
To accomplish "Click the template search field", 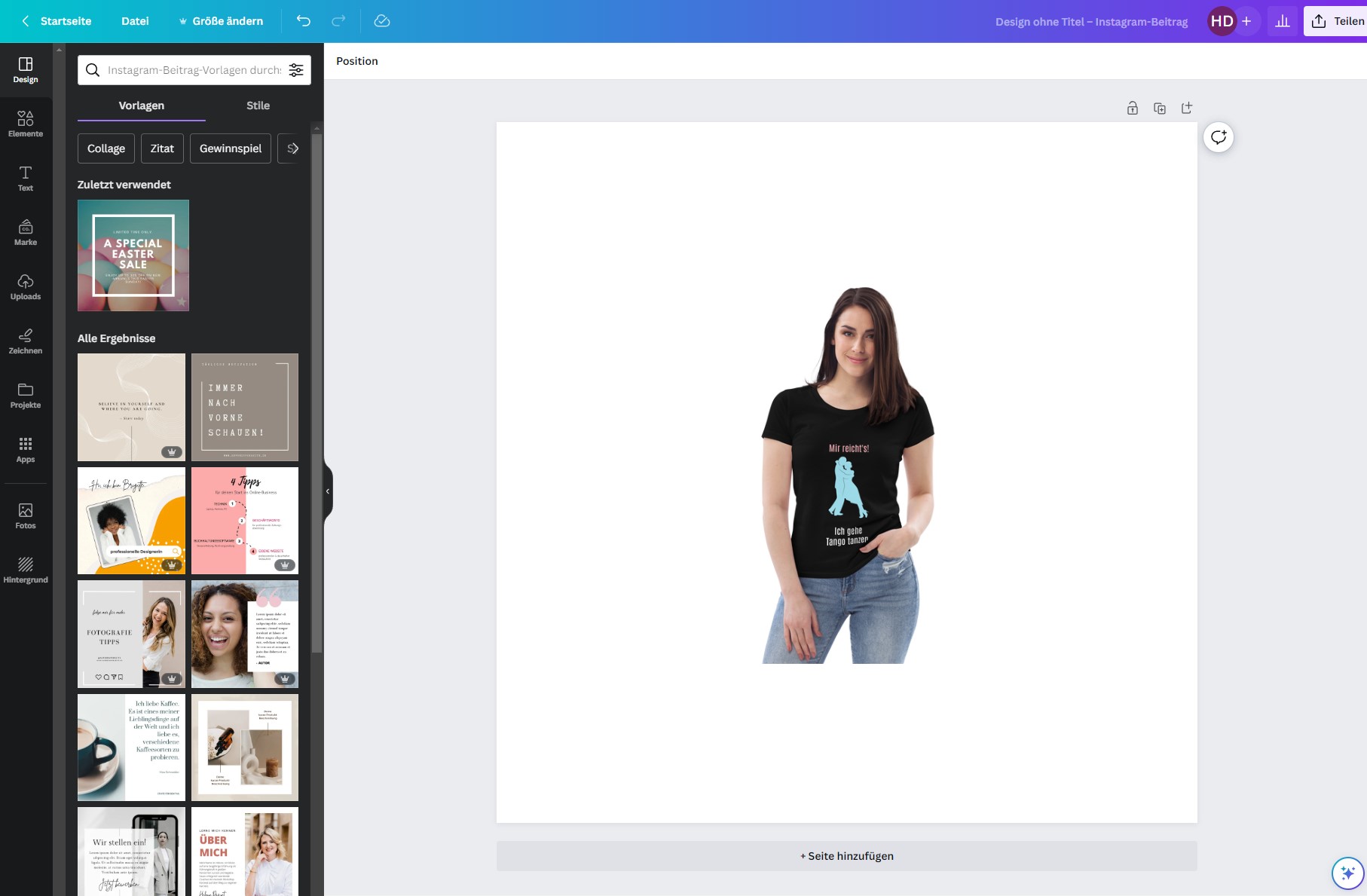I will pyautogui.click(x=194, y=70).
